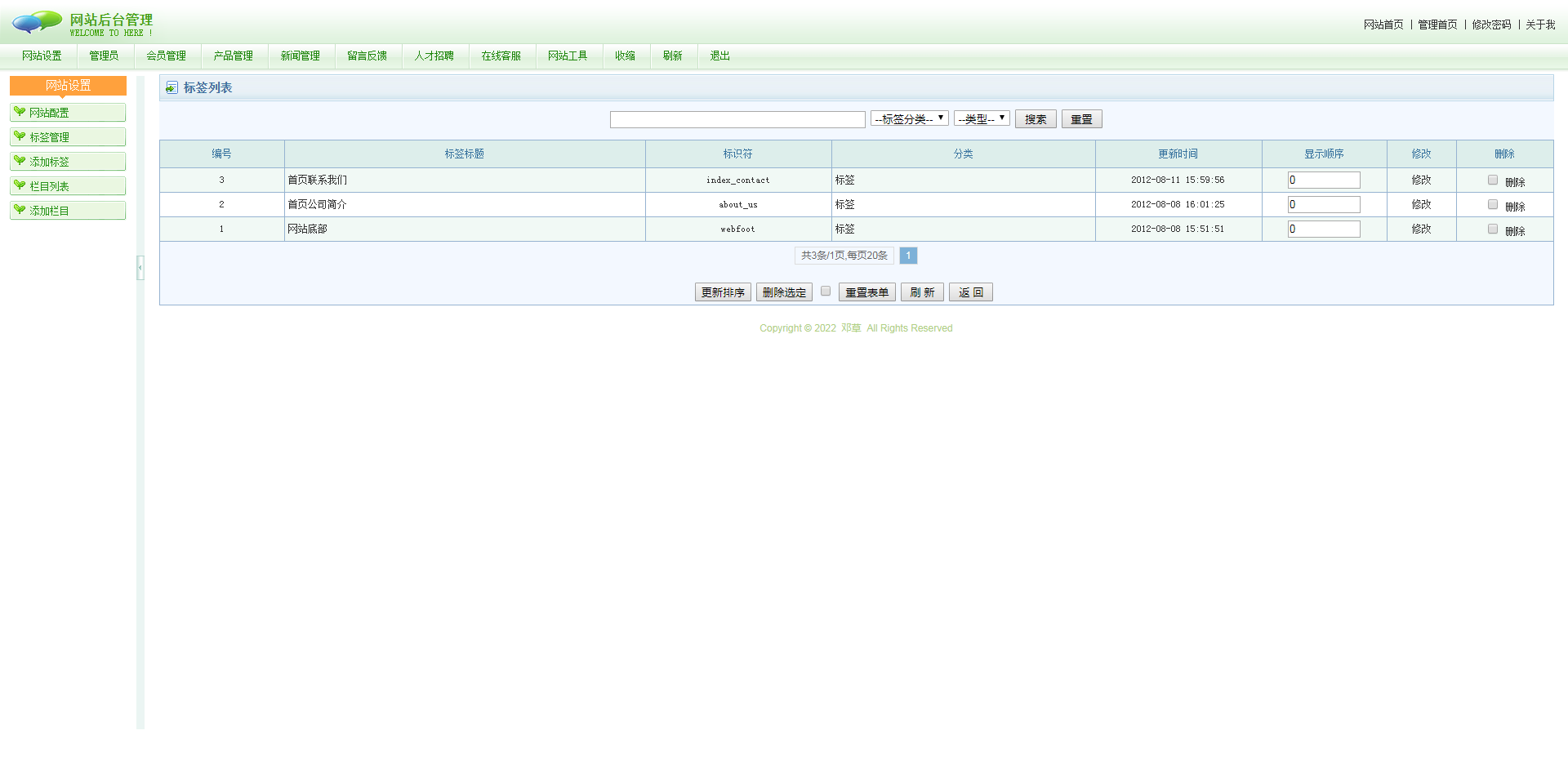Click the 更新时间 column header
The width and height of the screenshot is (1568, 766).
(1178, 154)
